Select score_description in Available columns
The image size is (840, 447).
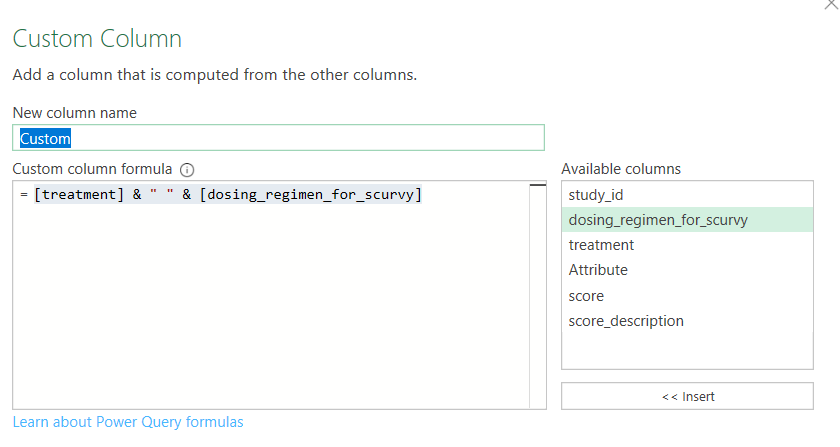point(687,321)
